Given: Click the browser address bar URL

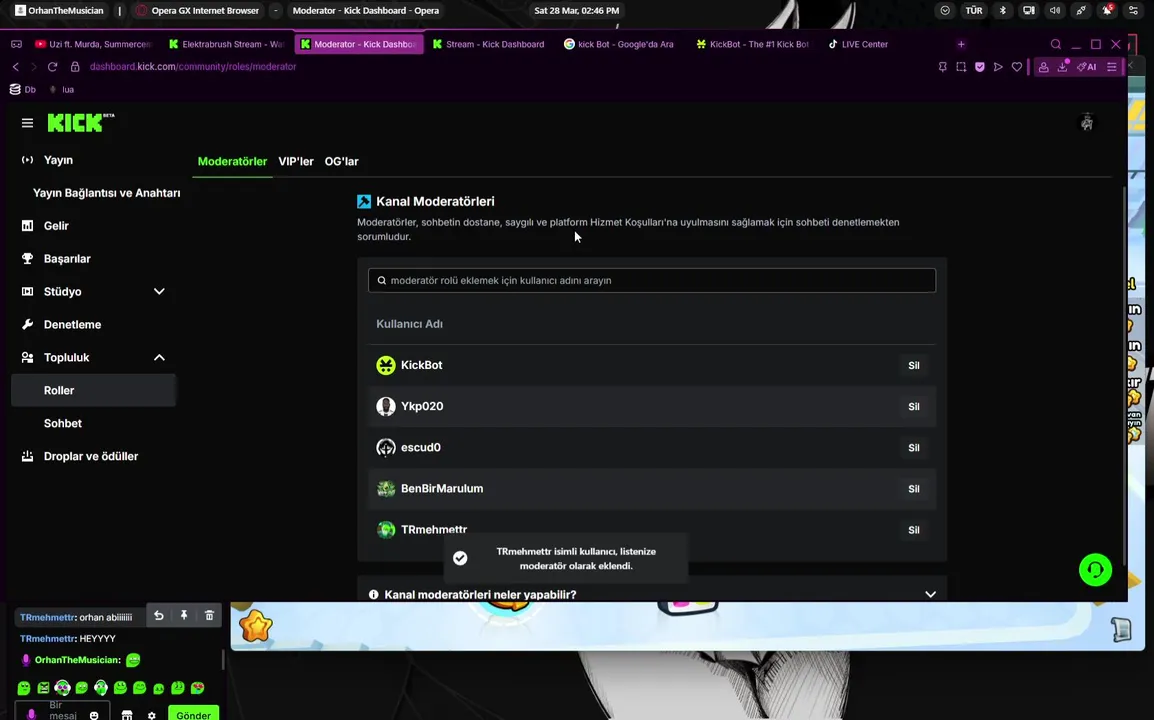Looking at the screenshot, I should coord(193,66).
